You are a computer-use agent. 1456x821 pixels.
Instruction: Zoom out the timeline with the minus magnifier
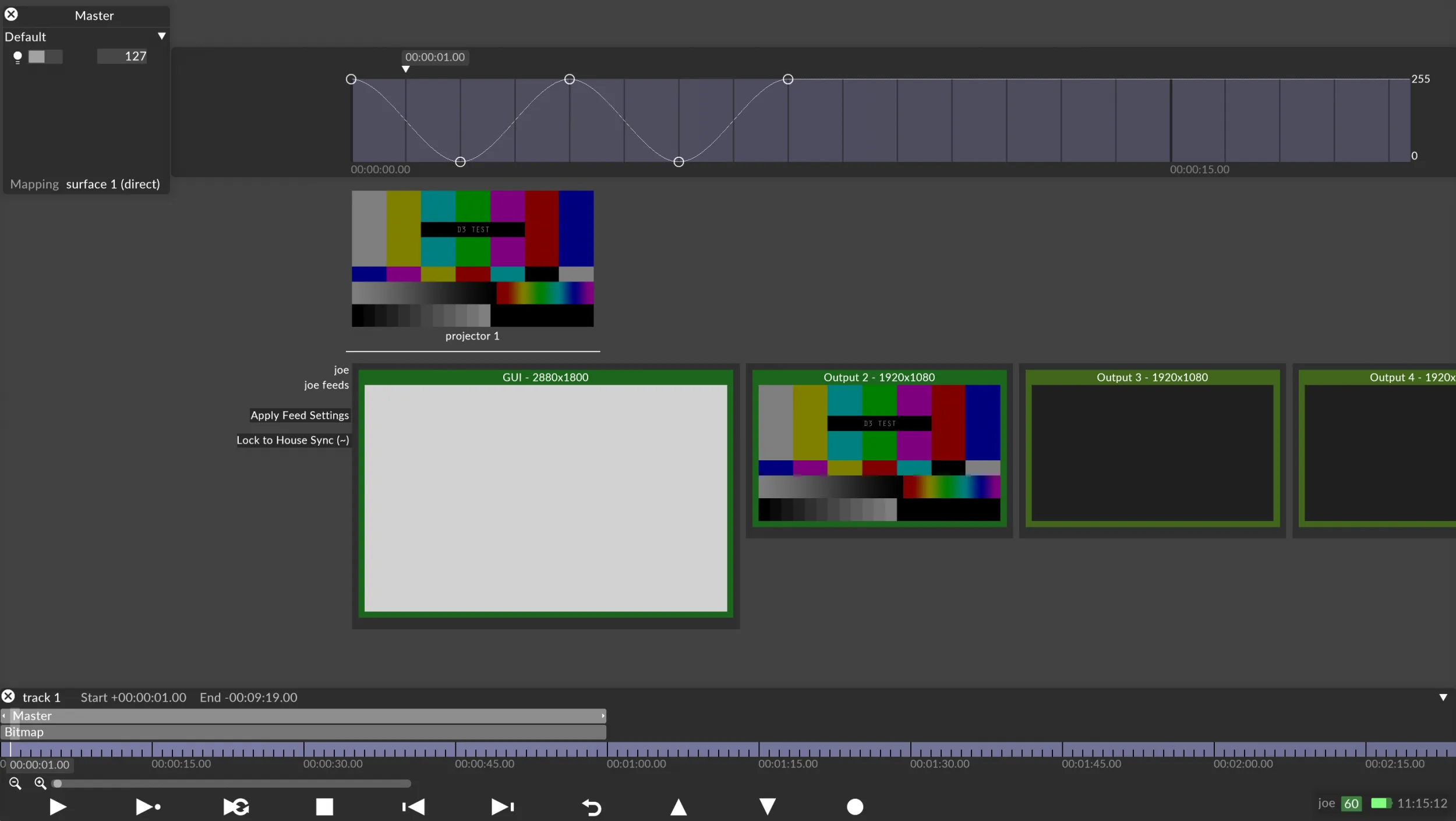(x=15, y=783)
